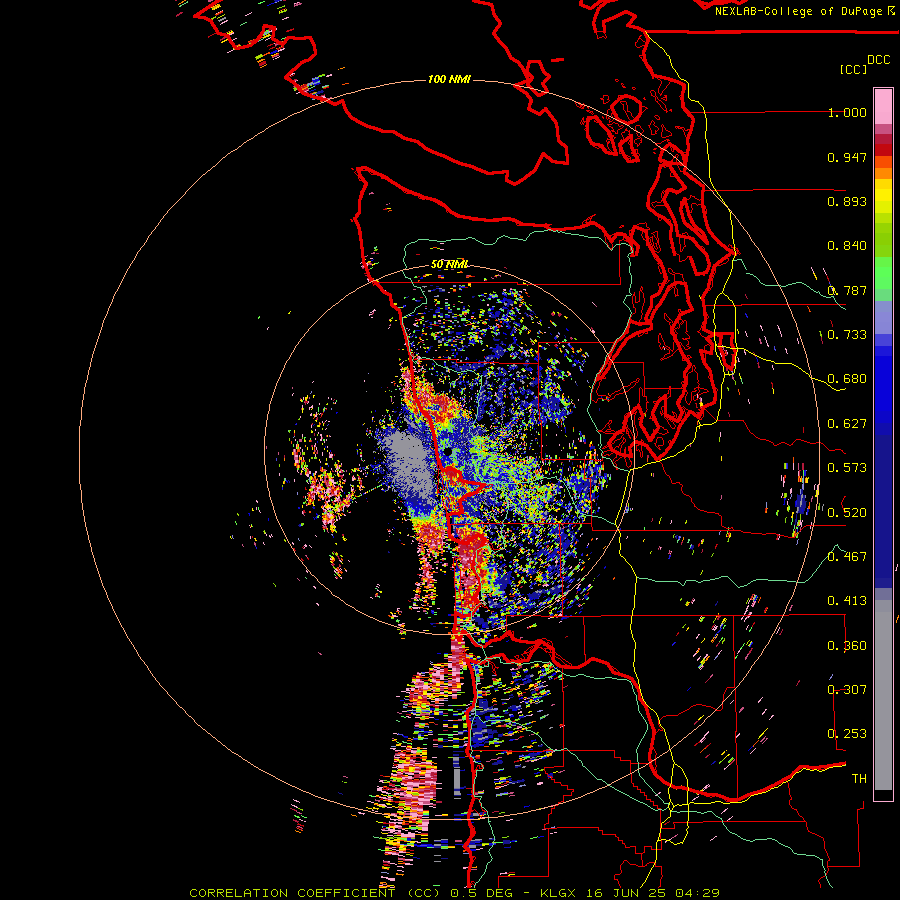Click the 0.787 legend value

tap(847, 290)
